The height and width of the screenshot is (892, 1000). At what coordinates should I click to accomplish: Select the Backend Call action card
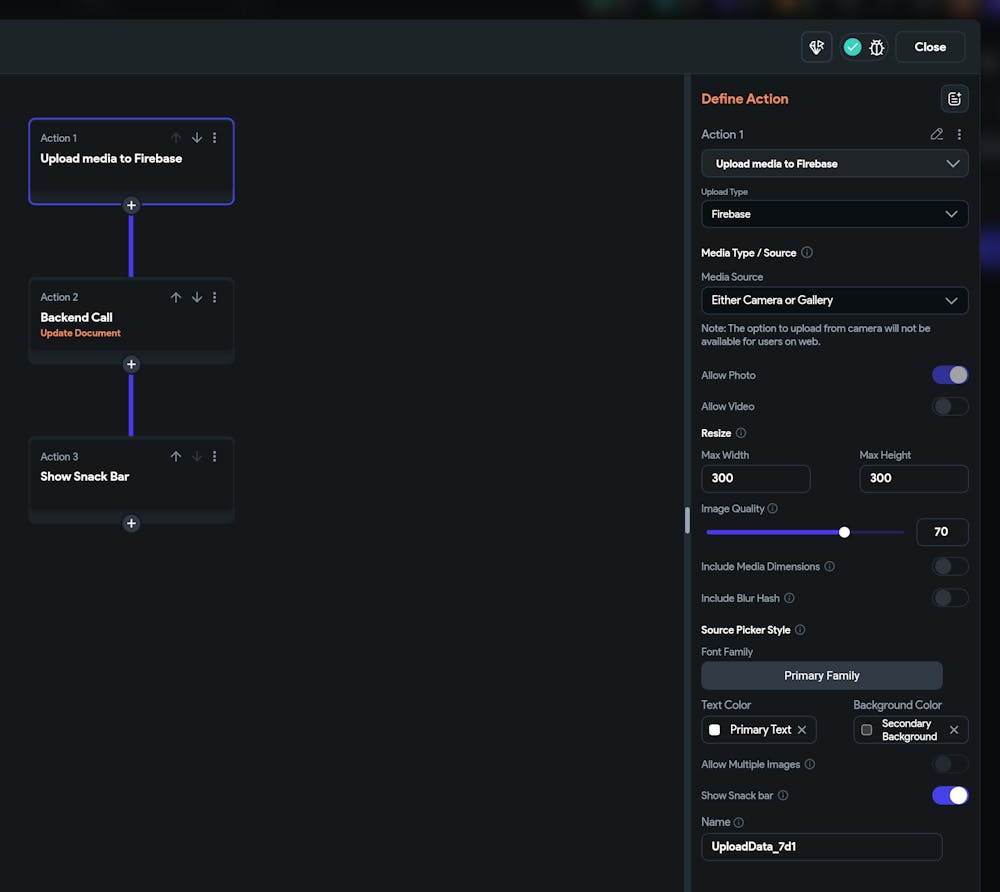tap(131, 321)
